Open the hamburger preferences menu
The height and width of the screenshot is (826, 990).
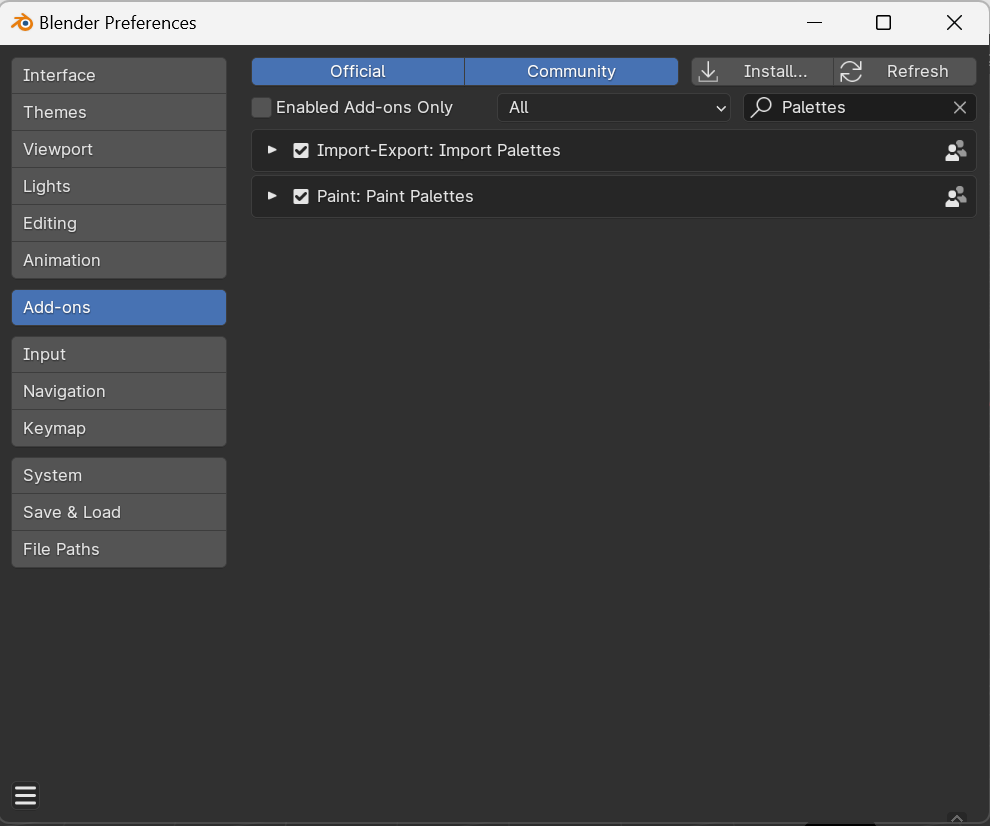[25, 796]
